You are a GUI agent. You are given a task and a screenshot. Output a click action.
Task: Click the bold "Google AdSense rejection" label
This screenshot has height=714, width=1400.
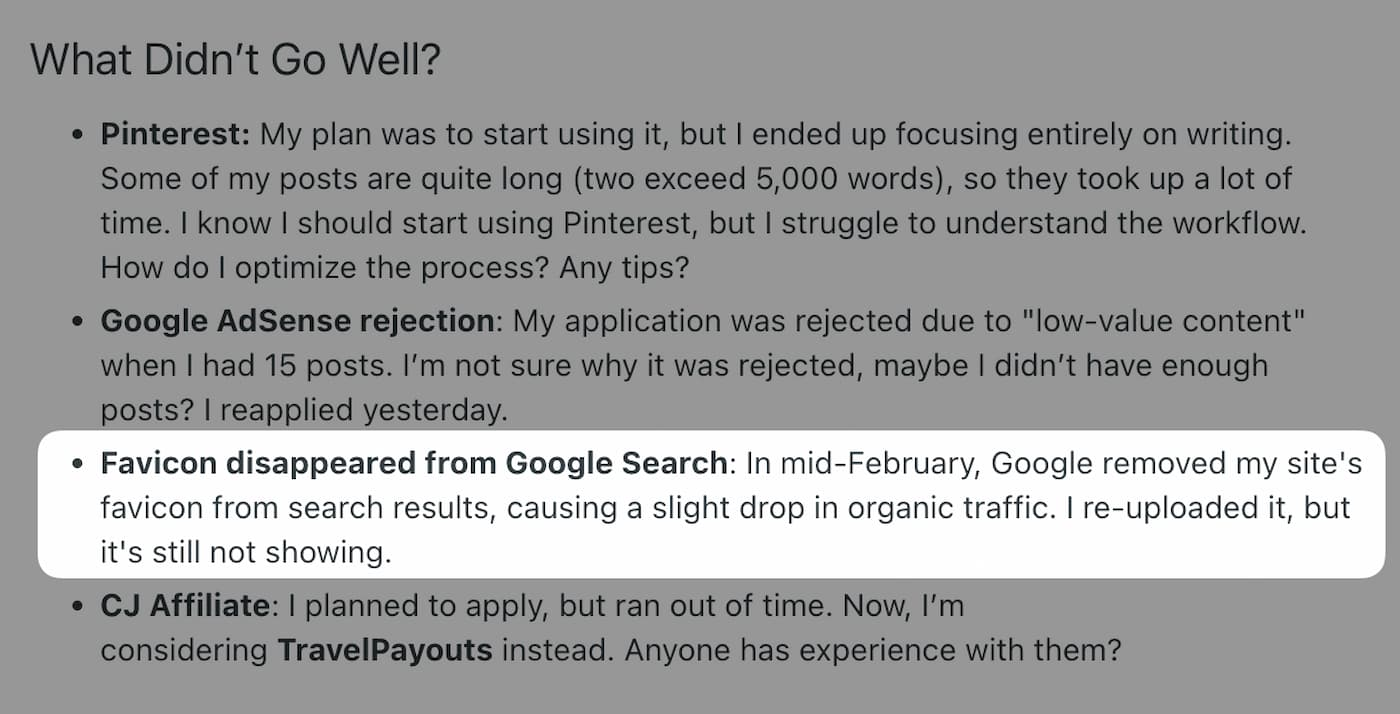pyautogui.click(x=298, y=321)
